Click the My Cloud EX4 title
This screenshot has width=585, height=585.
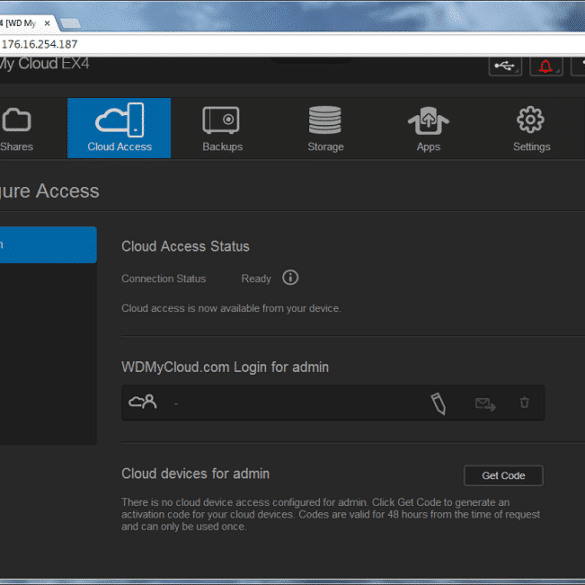point(44,63)
